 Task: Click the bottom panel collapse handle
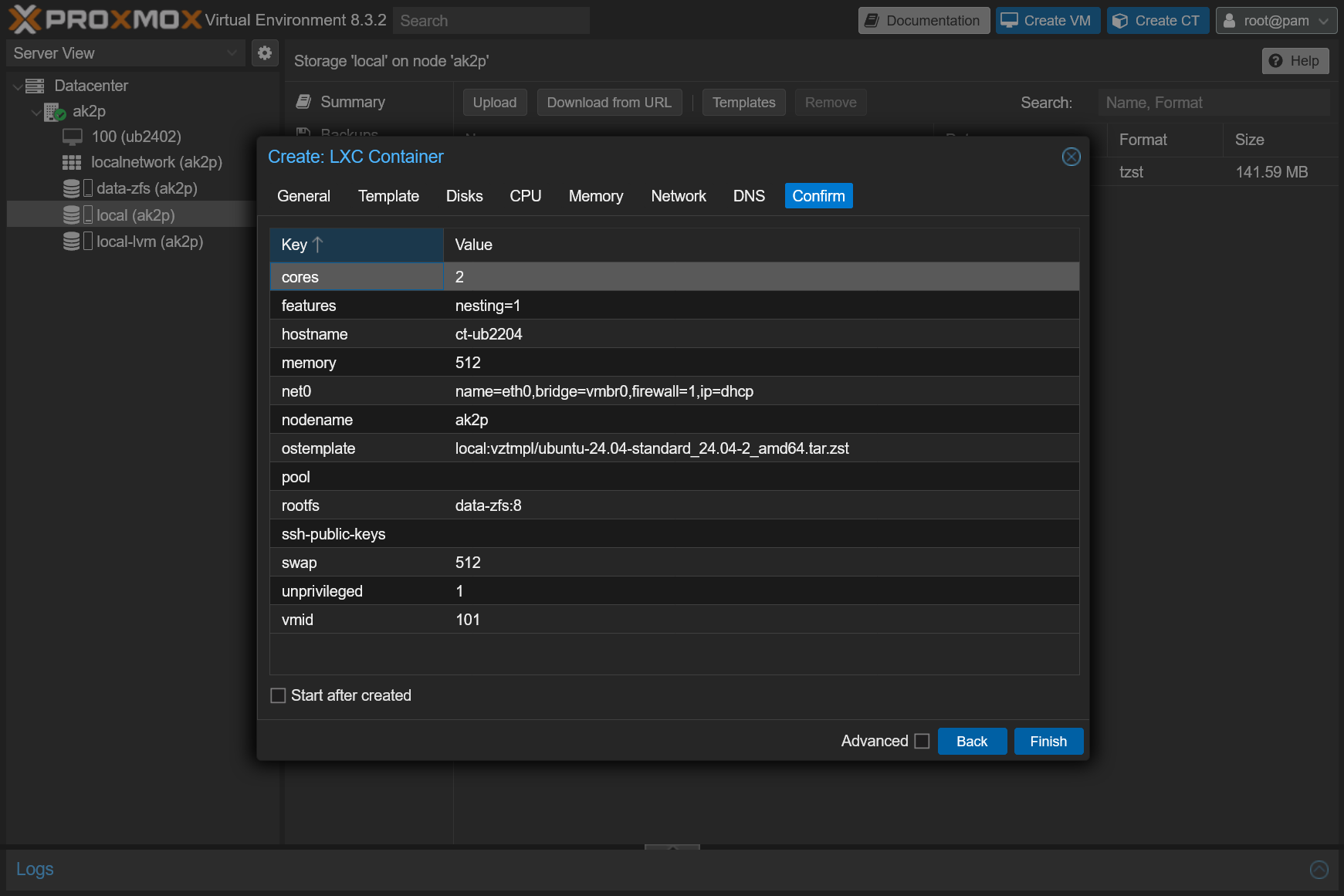coord(672,847)
